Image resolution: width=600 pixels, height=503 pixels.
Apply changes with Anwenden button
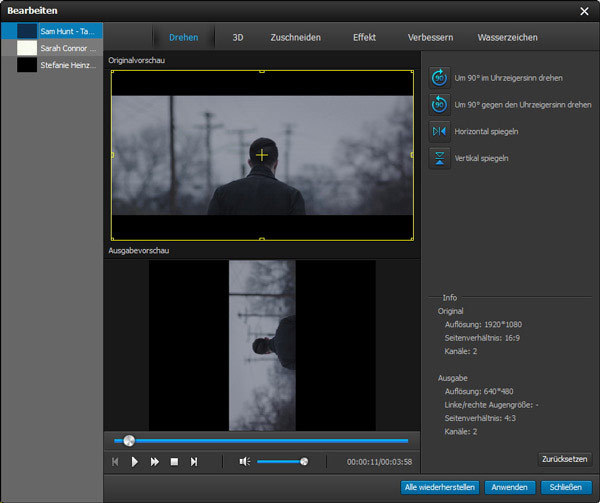509,487
